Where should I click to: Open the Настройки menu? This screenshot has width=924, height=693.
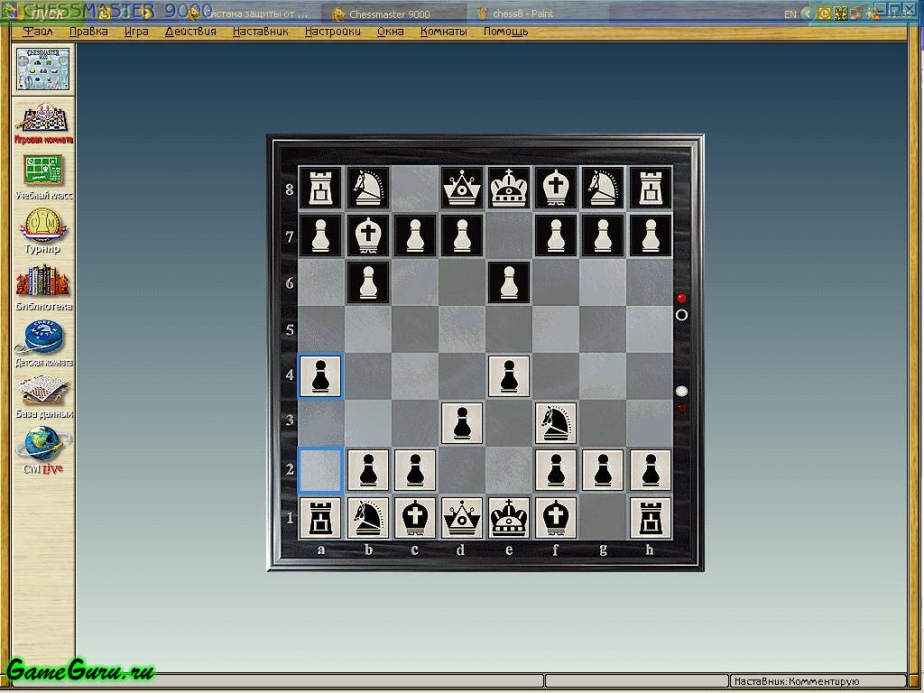pos(332,32)
